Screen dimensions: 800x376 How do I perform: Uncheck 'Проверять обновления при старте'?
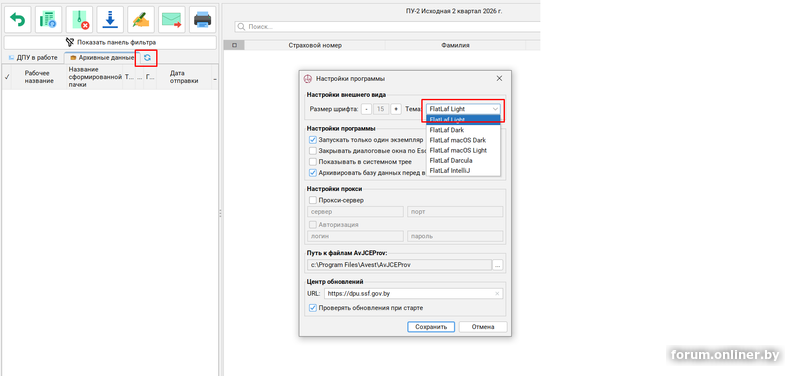point(313,308)
